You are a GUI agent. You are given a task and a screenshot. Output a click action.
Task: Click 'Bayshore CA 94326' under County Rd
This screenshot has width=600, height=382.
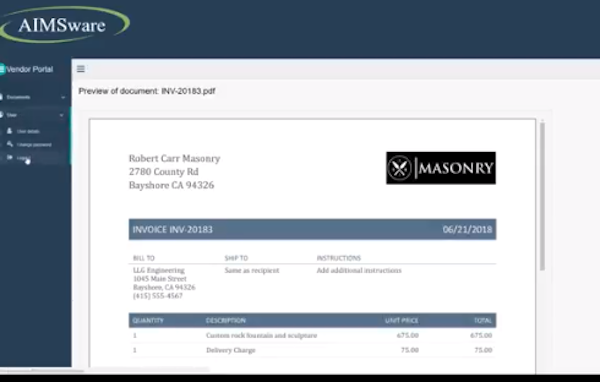(x=171, y=185)
